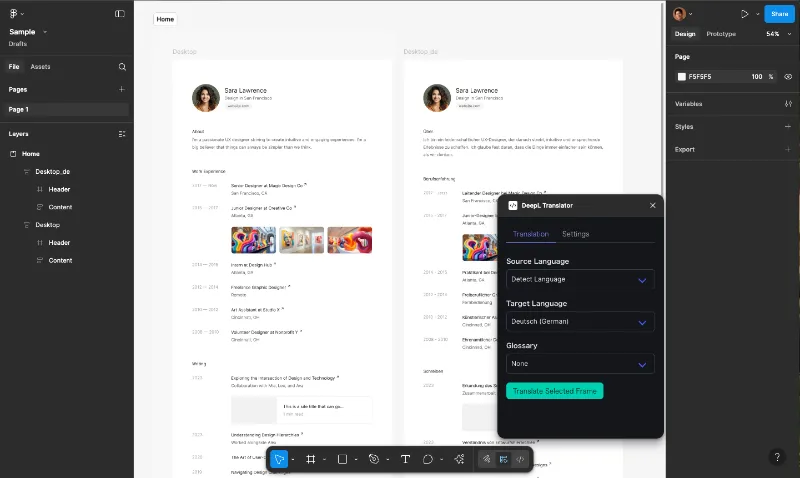
Task: Switch to the Prototype tab
Action: coord(721,34)
